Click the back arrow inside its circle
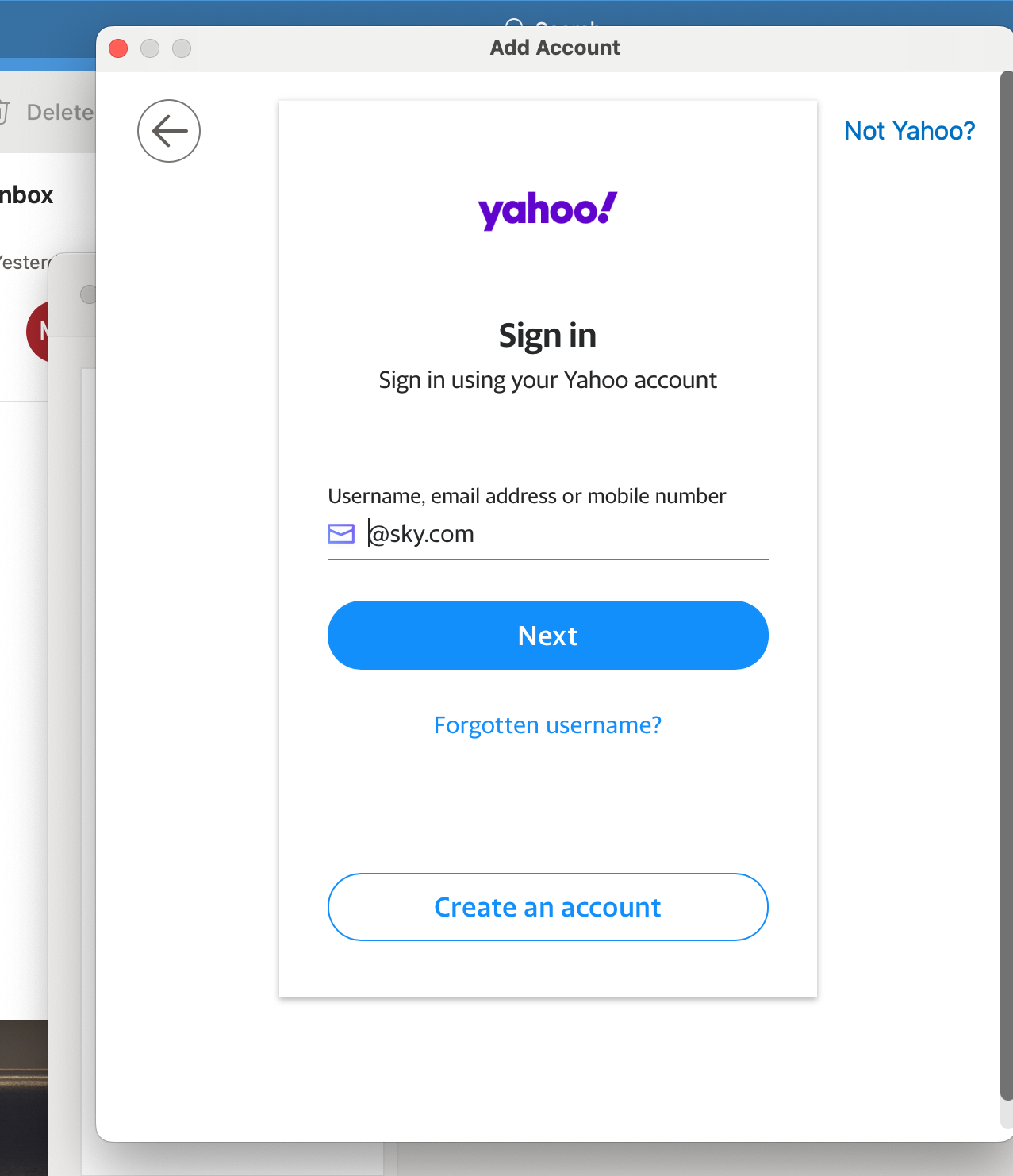This screenshot has height=1176, width=1013. (x=168, y=131)
